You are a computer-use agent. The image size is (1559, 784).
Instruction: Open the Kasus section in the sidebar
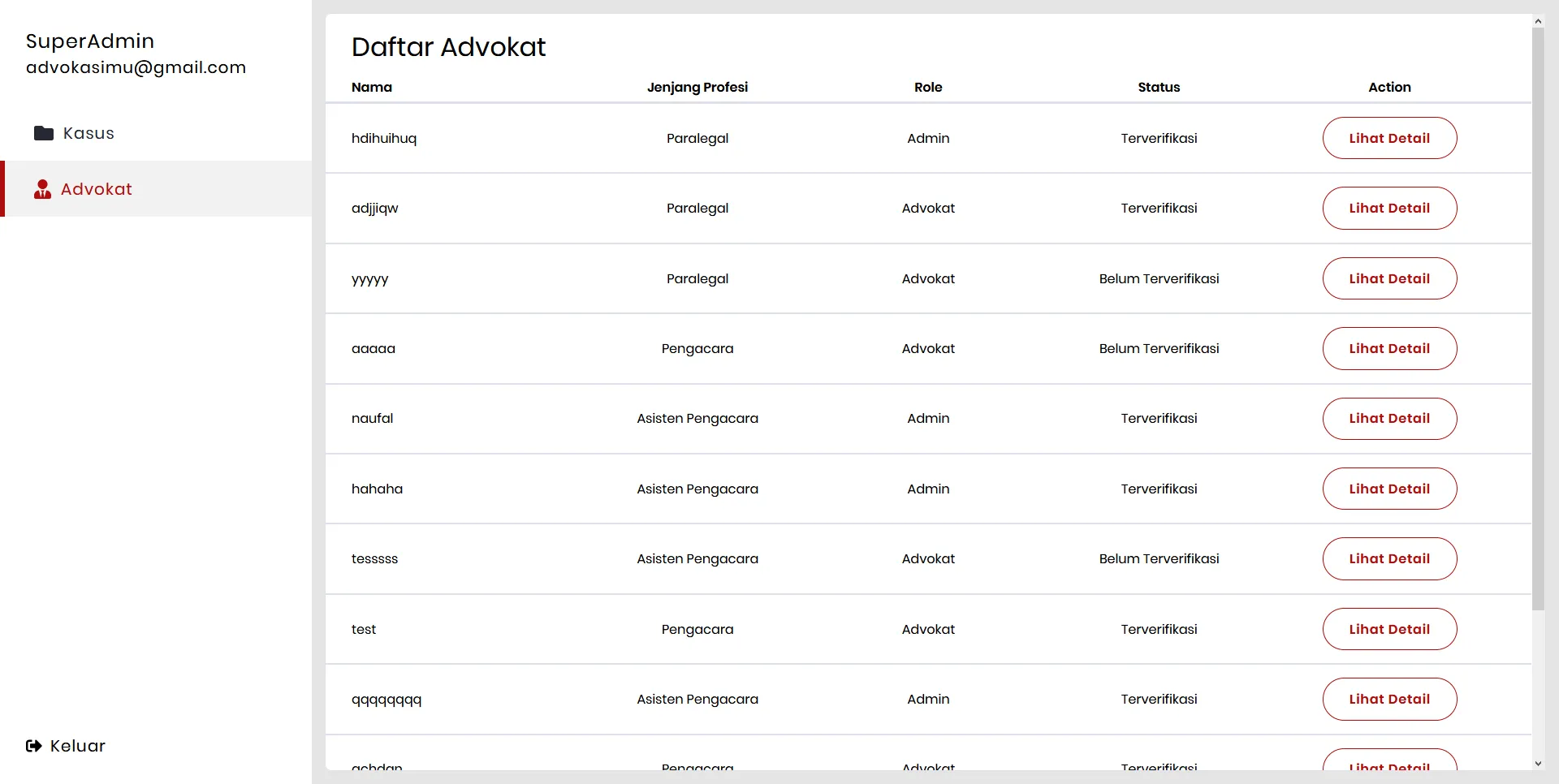click(x=89, y=133)
